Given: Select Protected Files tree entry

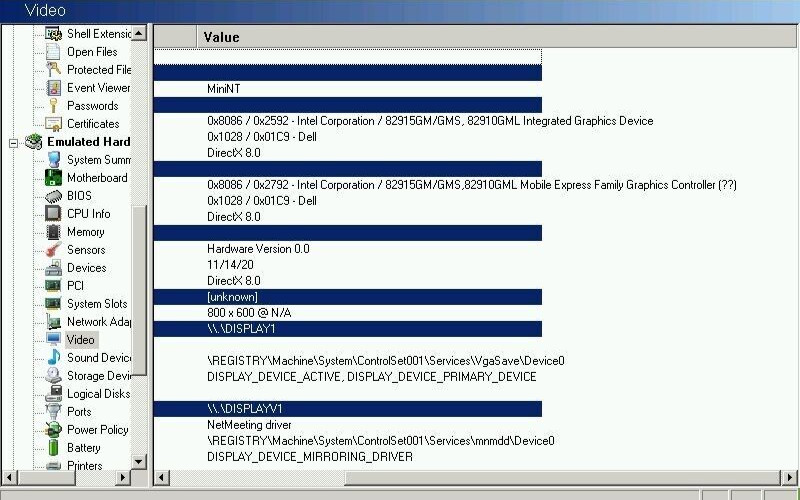Looking at the screenshot, I should [x=99, y=69].
